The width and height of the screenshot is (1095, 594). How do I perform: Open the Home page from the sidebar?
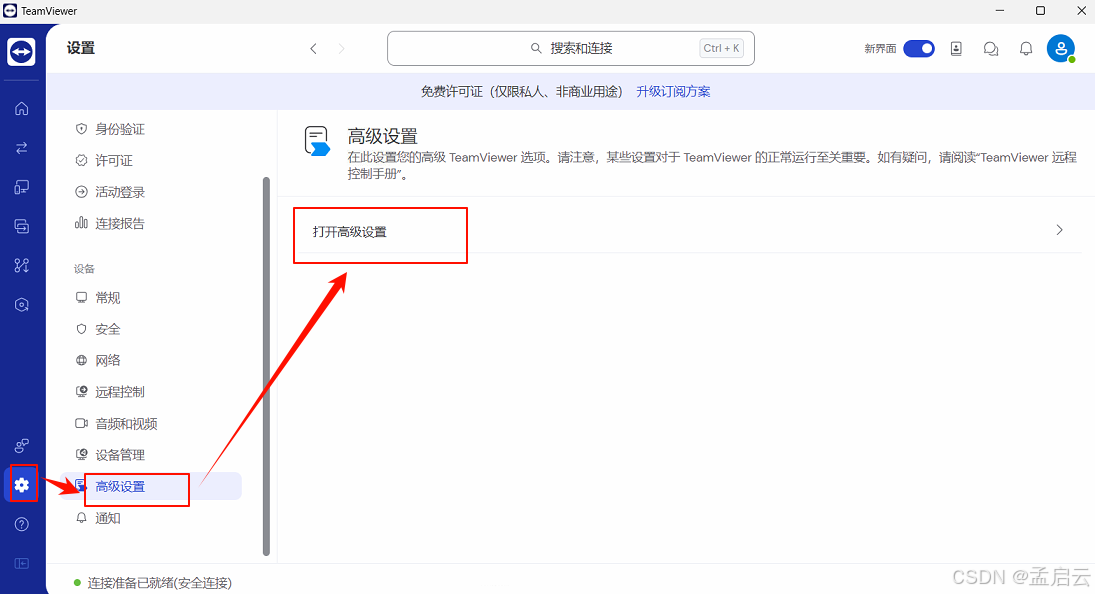(x=22, y=108)
